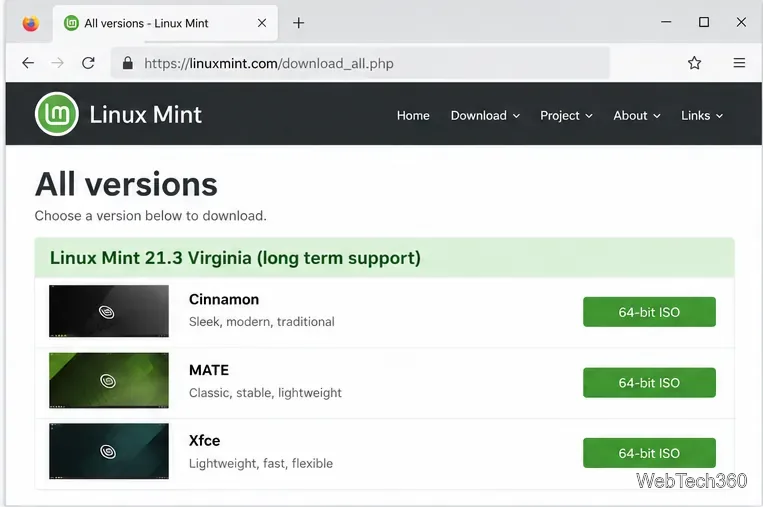Bookmark this page with the star
The image size is (763, 507).
click(x=694, y=63)
